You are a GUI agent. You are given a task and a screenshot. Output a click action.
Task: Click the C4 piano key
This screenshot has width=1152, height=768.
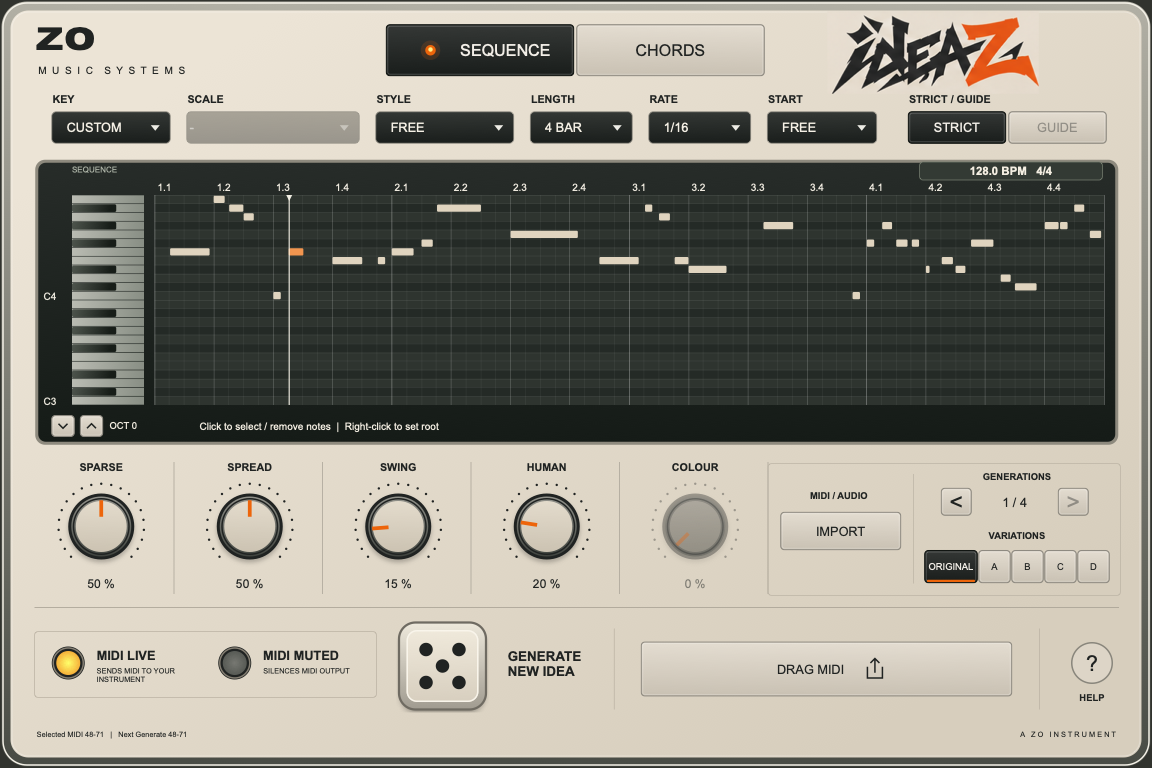click(108, 296)
